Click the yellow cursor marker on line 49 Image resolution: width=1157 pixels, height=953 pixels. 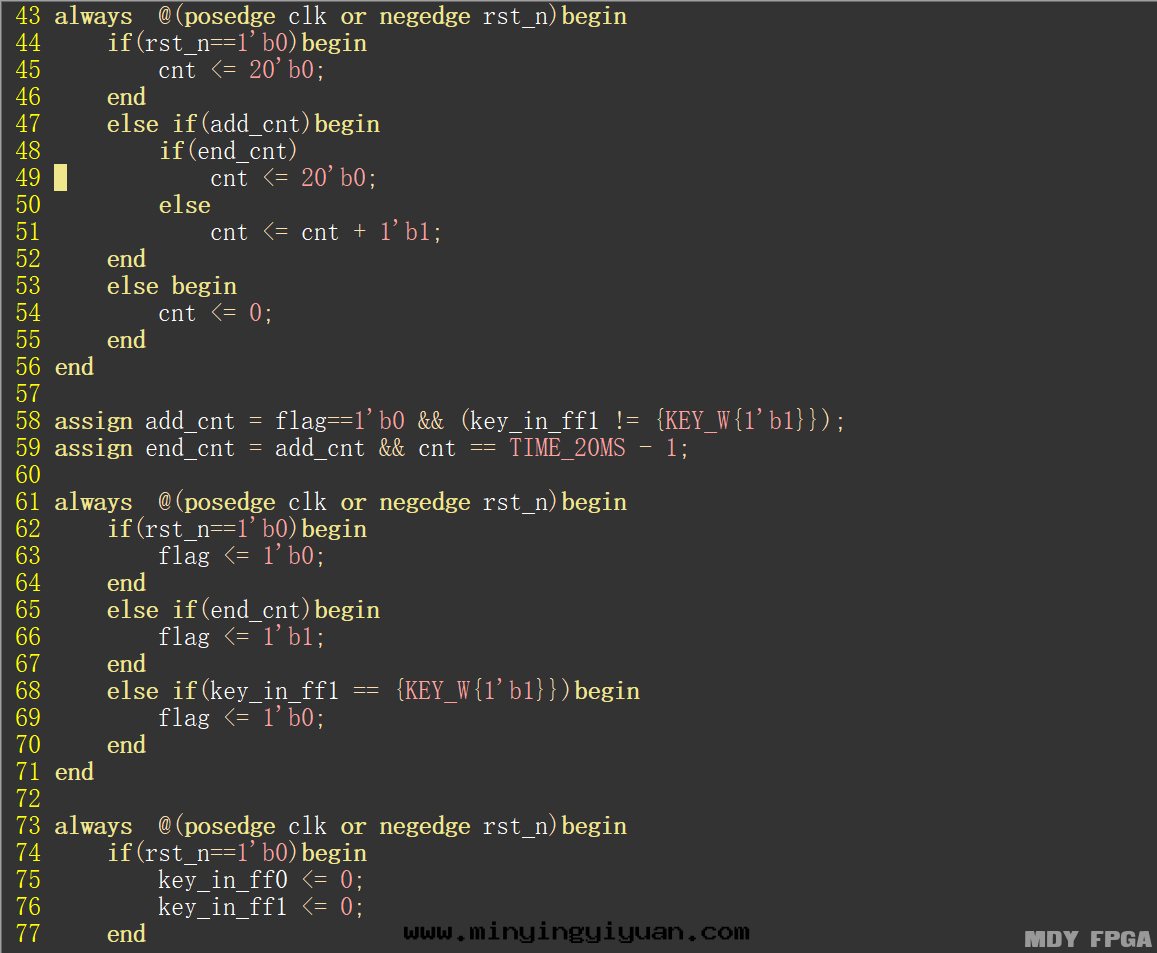(x=61, y=178)
